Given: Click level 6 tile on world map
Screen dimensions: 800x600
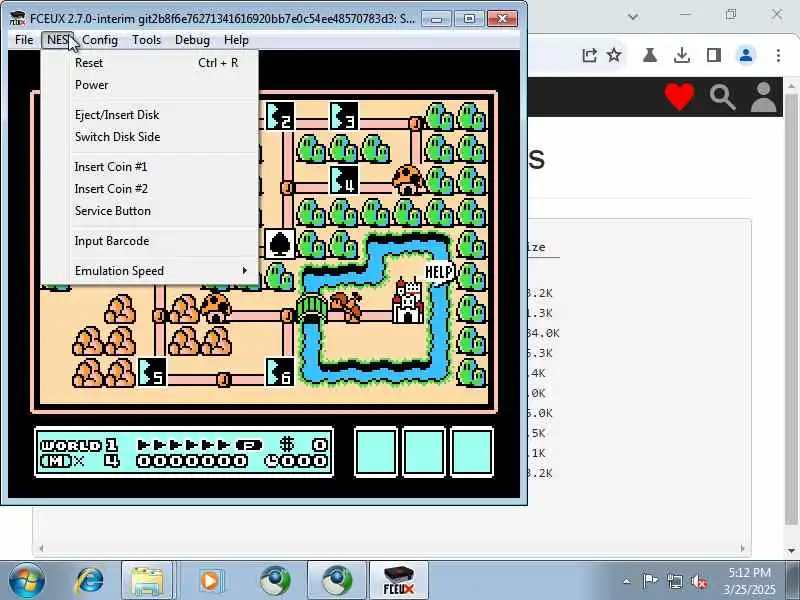Looking at the screenshot, I should (x=280, y=372).
